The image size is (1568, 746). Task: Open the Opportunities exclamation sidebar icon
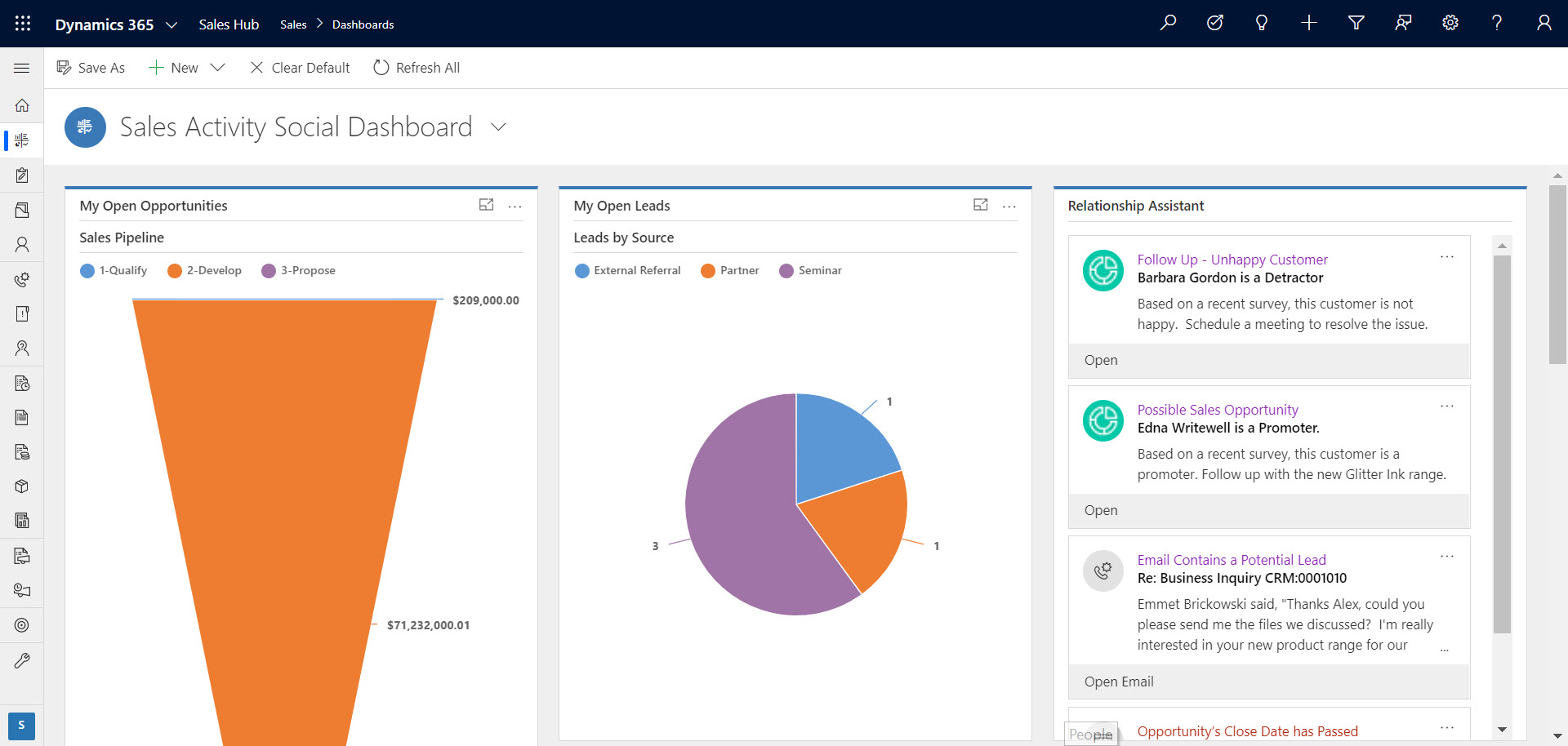click(x=22, y=313)
